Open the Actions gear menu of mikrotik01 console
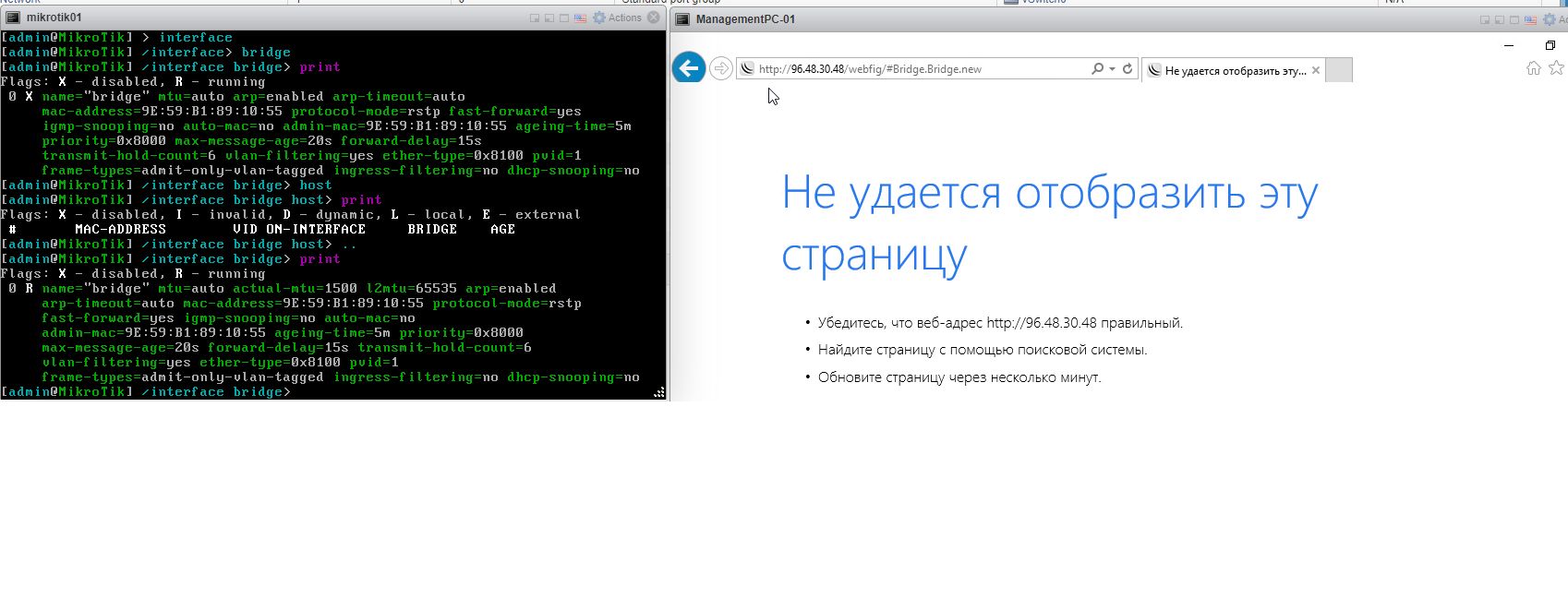Screen dimensions: 1568x598 (617, 18)
